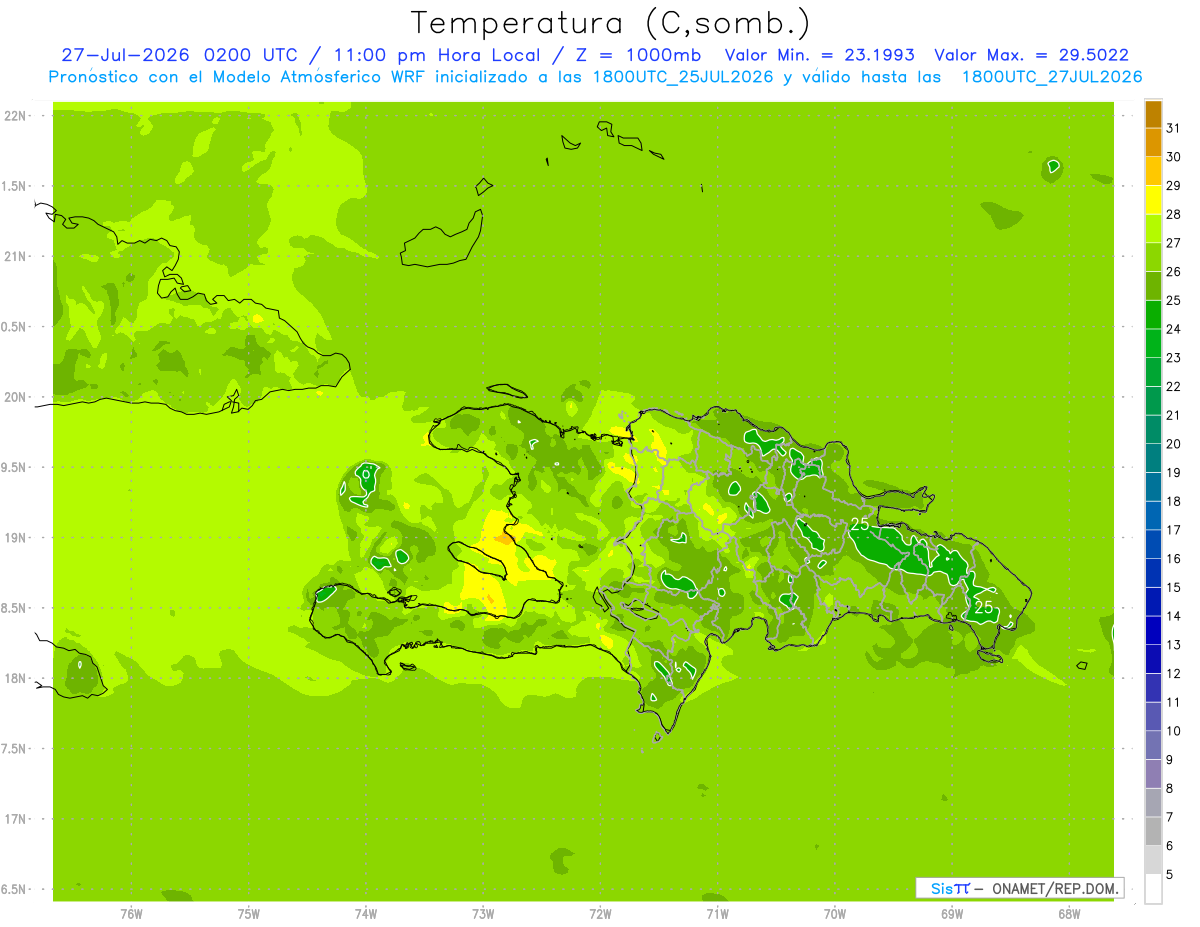The width and height of the screenshot is (1200, 927).
Task: Click the "68W" longitude axis label
Action: click(x=1069, y=913)
